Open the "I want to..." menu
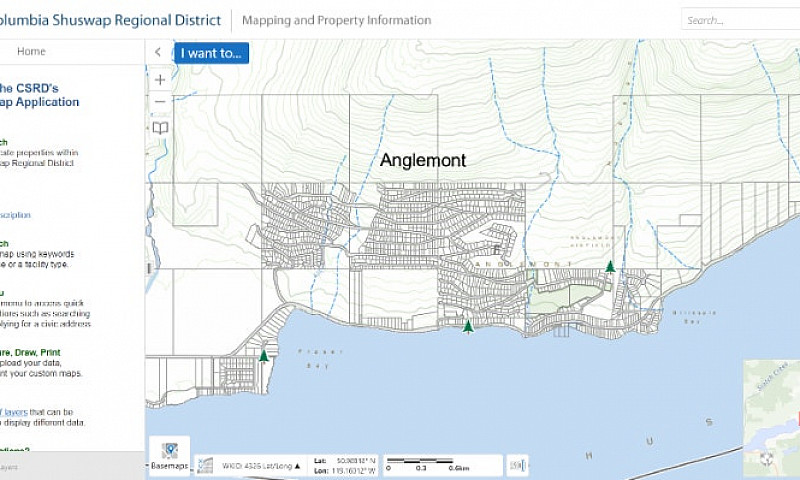The width and height of the screenshot is (800, 480). click(x=211, y=53)
